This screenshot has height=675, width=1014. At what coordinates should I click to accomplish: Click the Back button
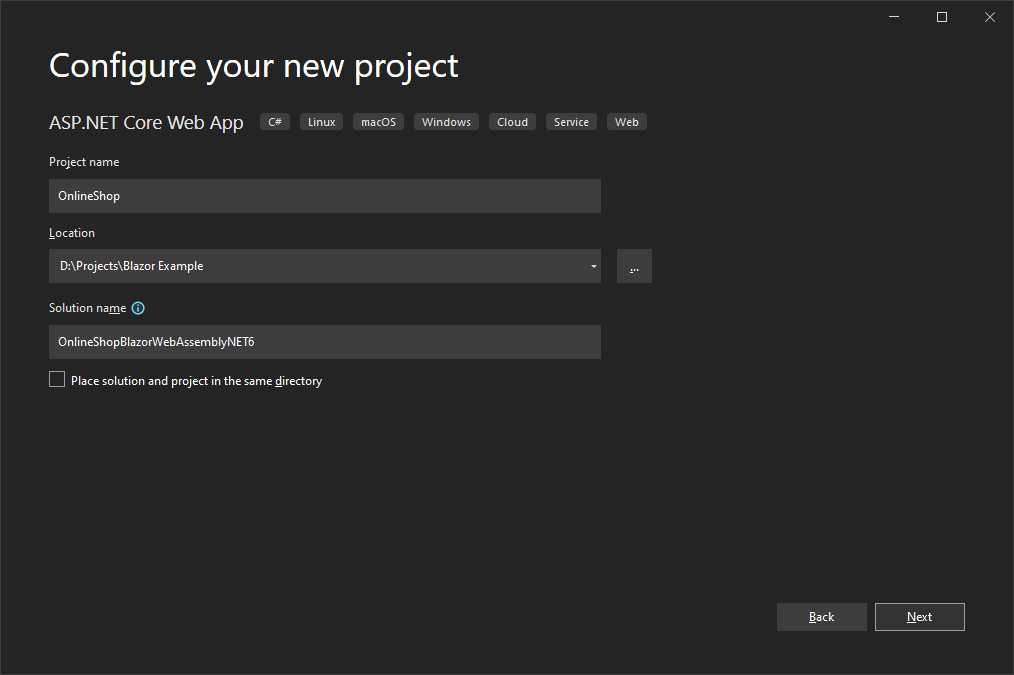pos(821,617)
